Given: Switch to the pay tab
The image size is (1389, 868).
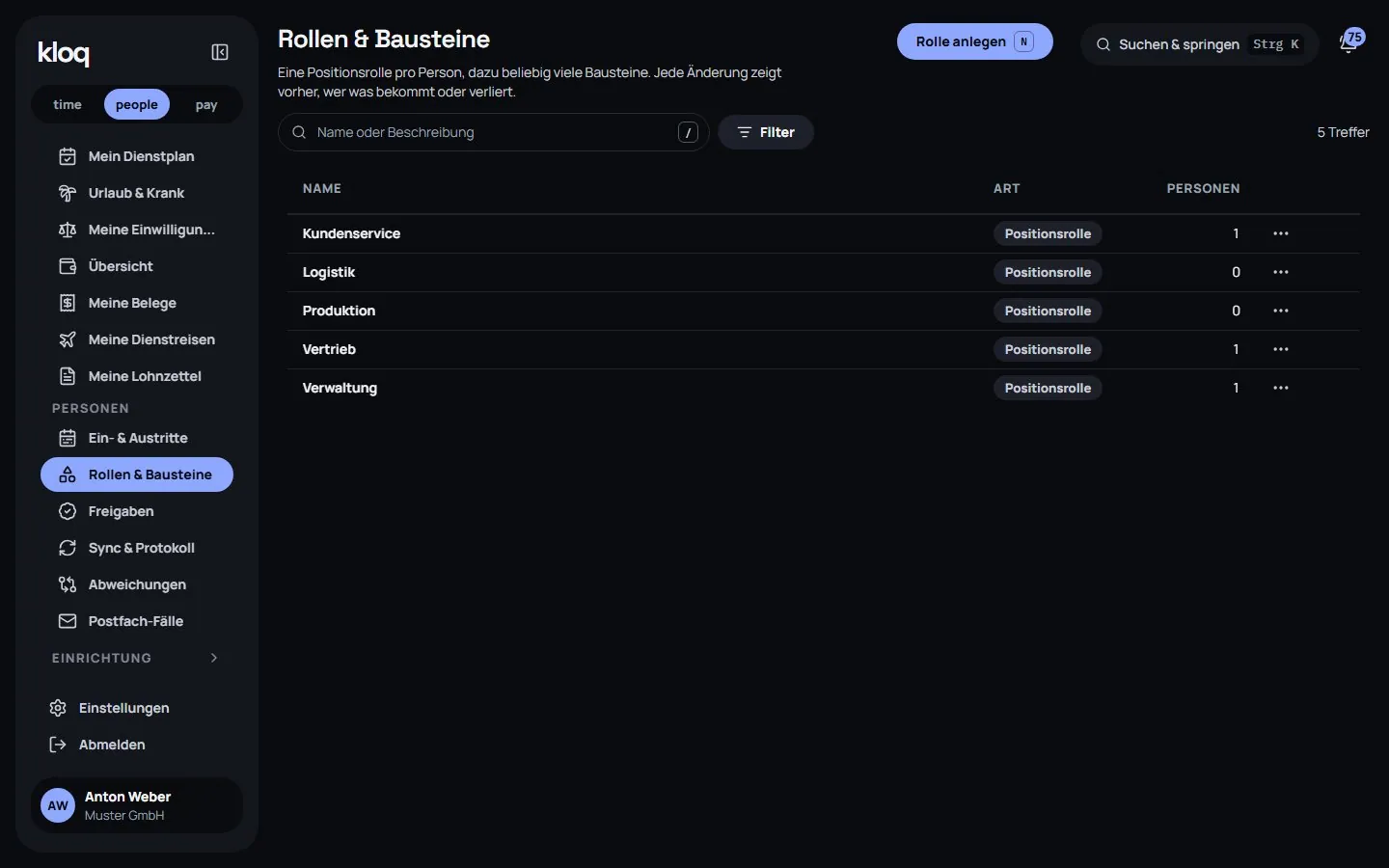Looking at the screenshot, I should click(206, 104).
